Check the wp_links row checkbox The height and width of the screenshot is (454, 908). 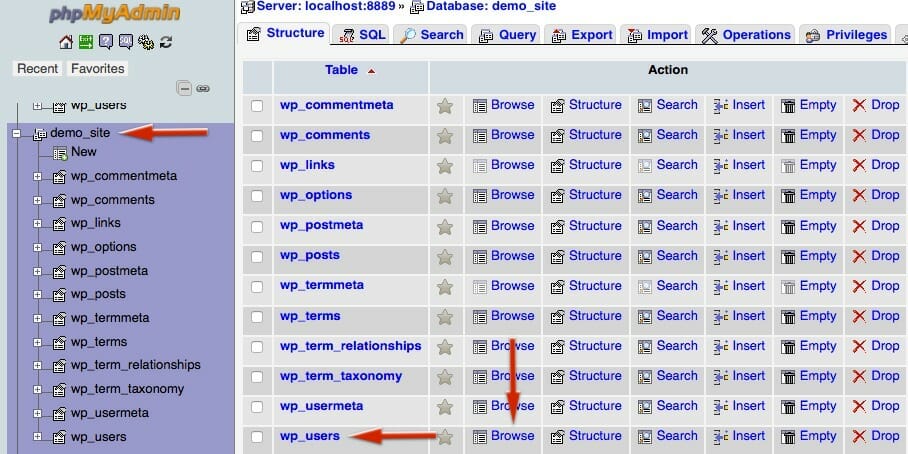pyautogui.click(x=257, y=166)
